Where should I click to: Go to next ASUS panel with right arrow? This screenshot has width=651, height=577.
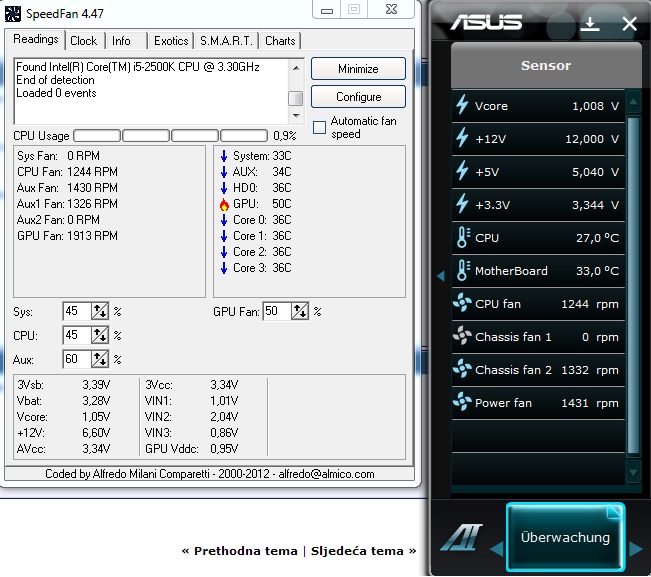tap(635, 549)
